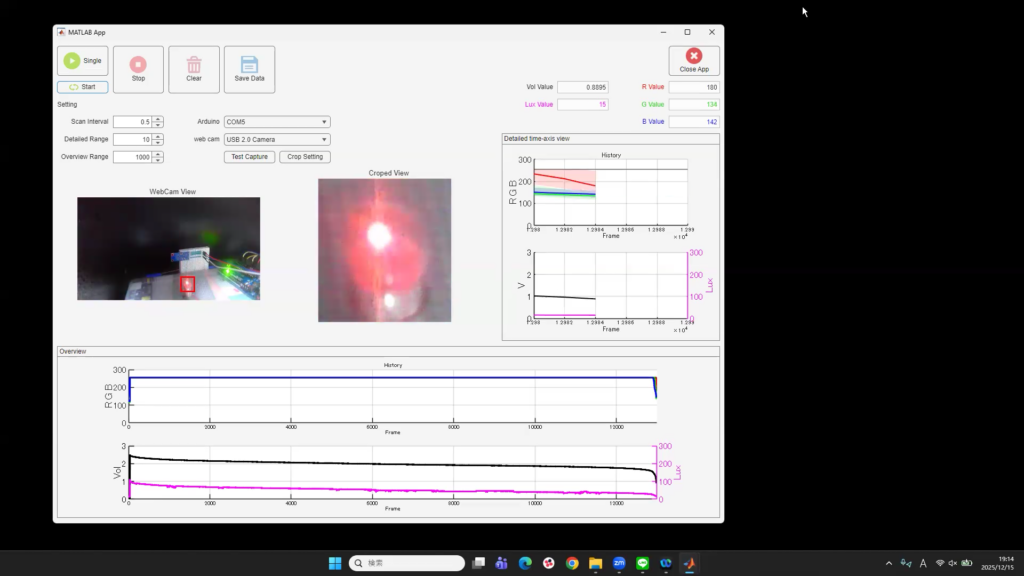The image size is (1024, 576).
Task: Open the Crop Setting button
Action: [x=305, y=157]
